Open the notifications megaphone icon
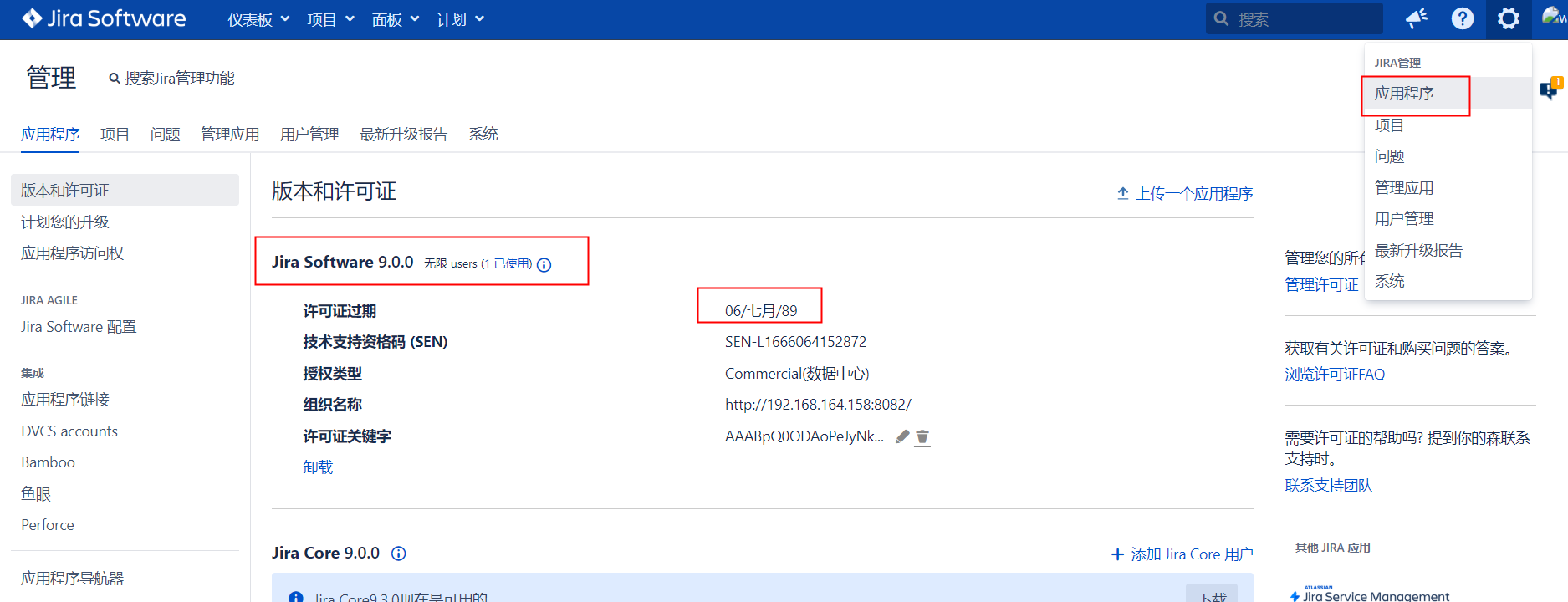The width and height of the screenshot is (1568, 602). click(x=1416, y=18)
